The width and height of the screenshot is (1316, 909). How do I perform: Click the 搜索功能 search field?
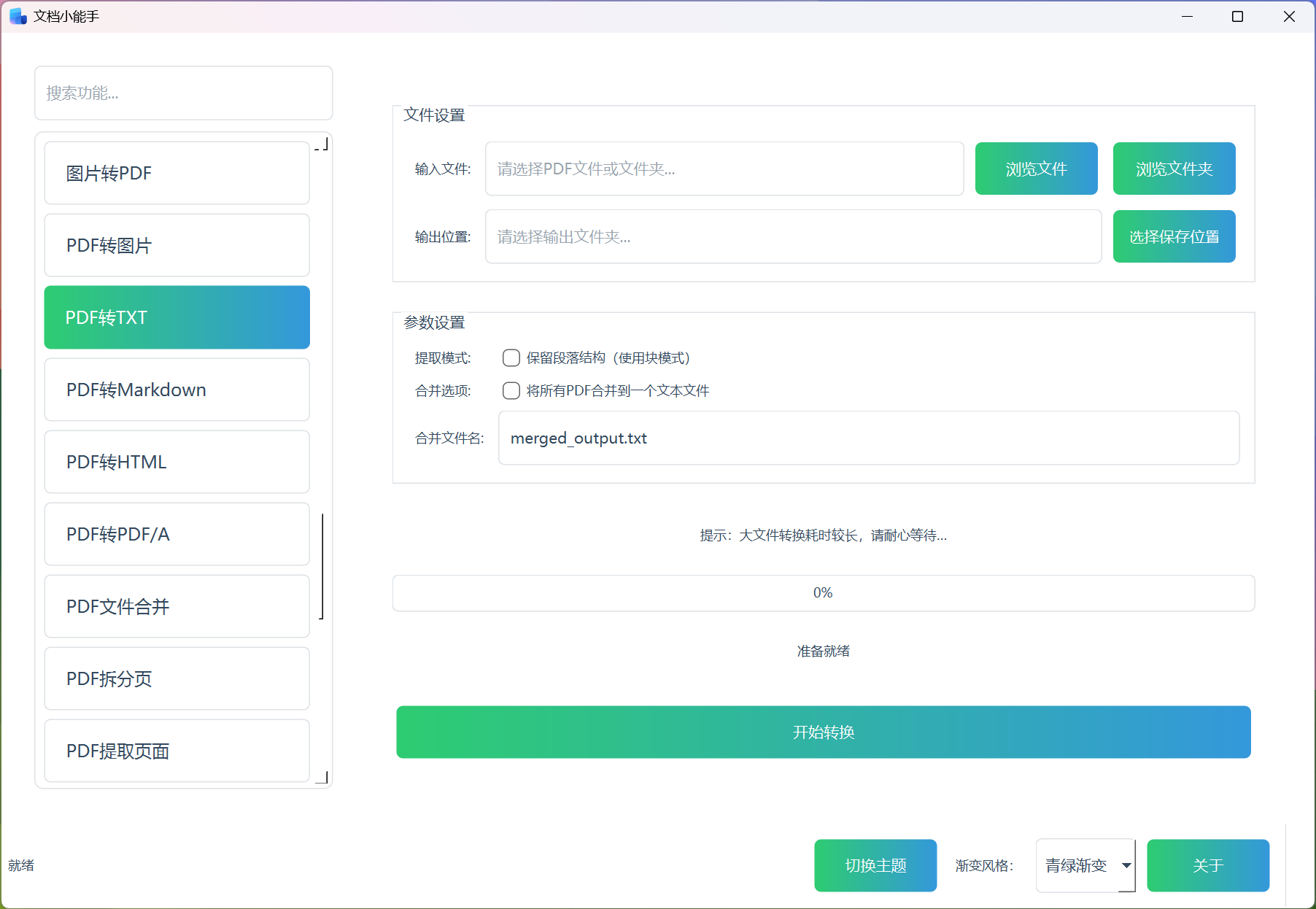(x=184, y=93)
